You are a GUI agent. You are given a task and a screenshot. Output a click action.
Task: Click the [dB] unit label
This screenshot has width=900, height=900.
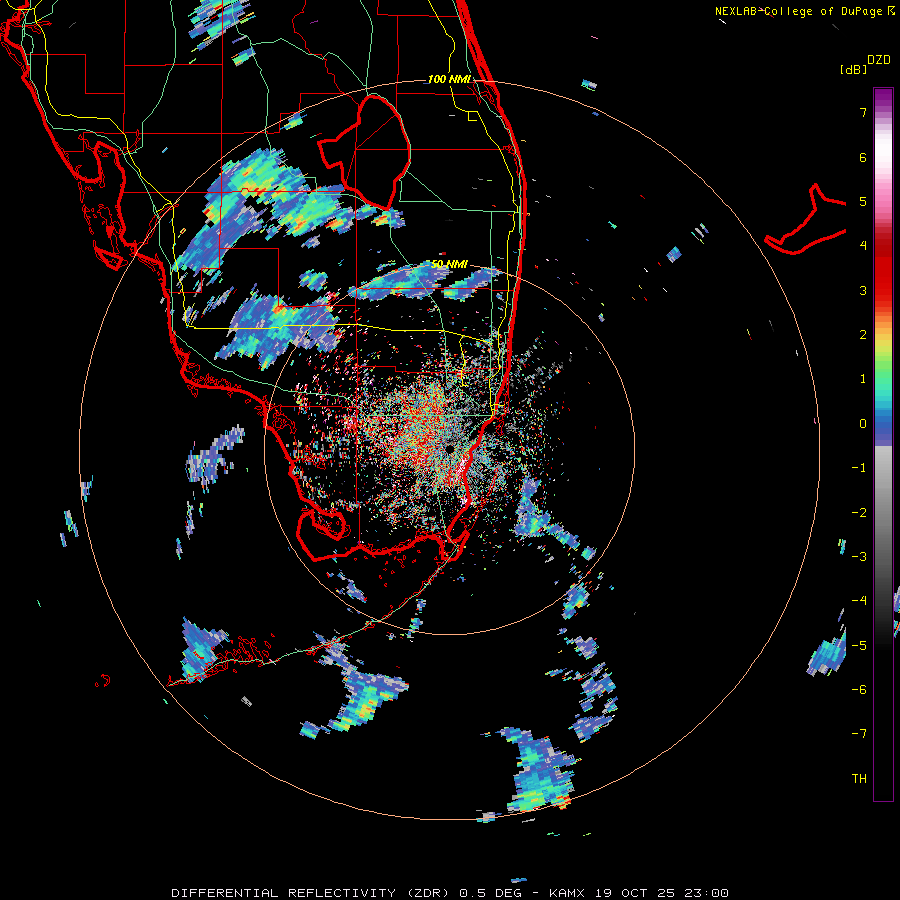click(x=854, y=69)
